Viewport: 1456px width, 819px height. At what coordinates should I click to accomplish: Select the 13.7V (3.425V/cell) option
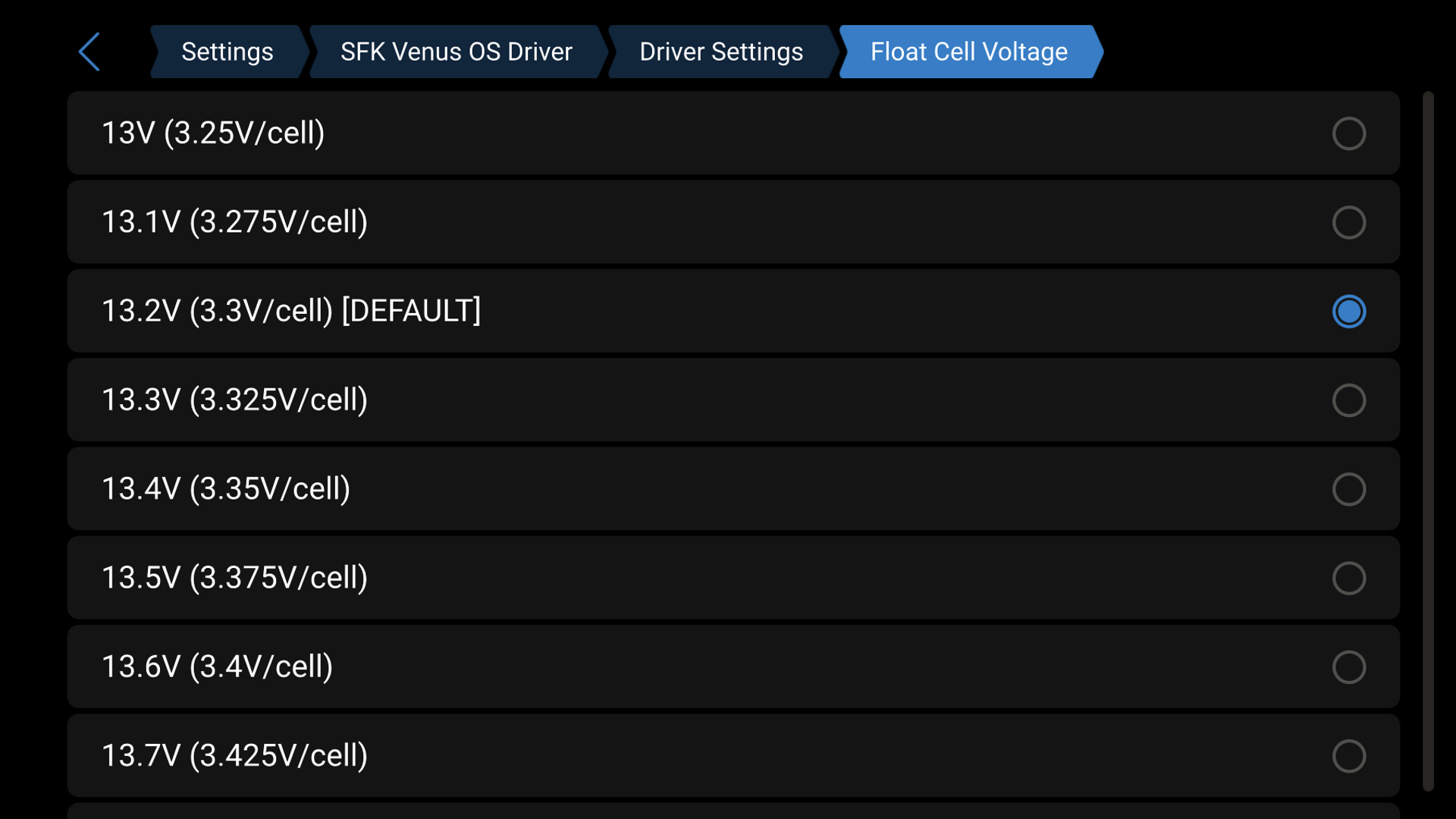tap(1349, 756)
